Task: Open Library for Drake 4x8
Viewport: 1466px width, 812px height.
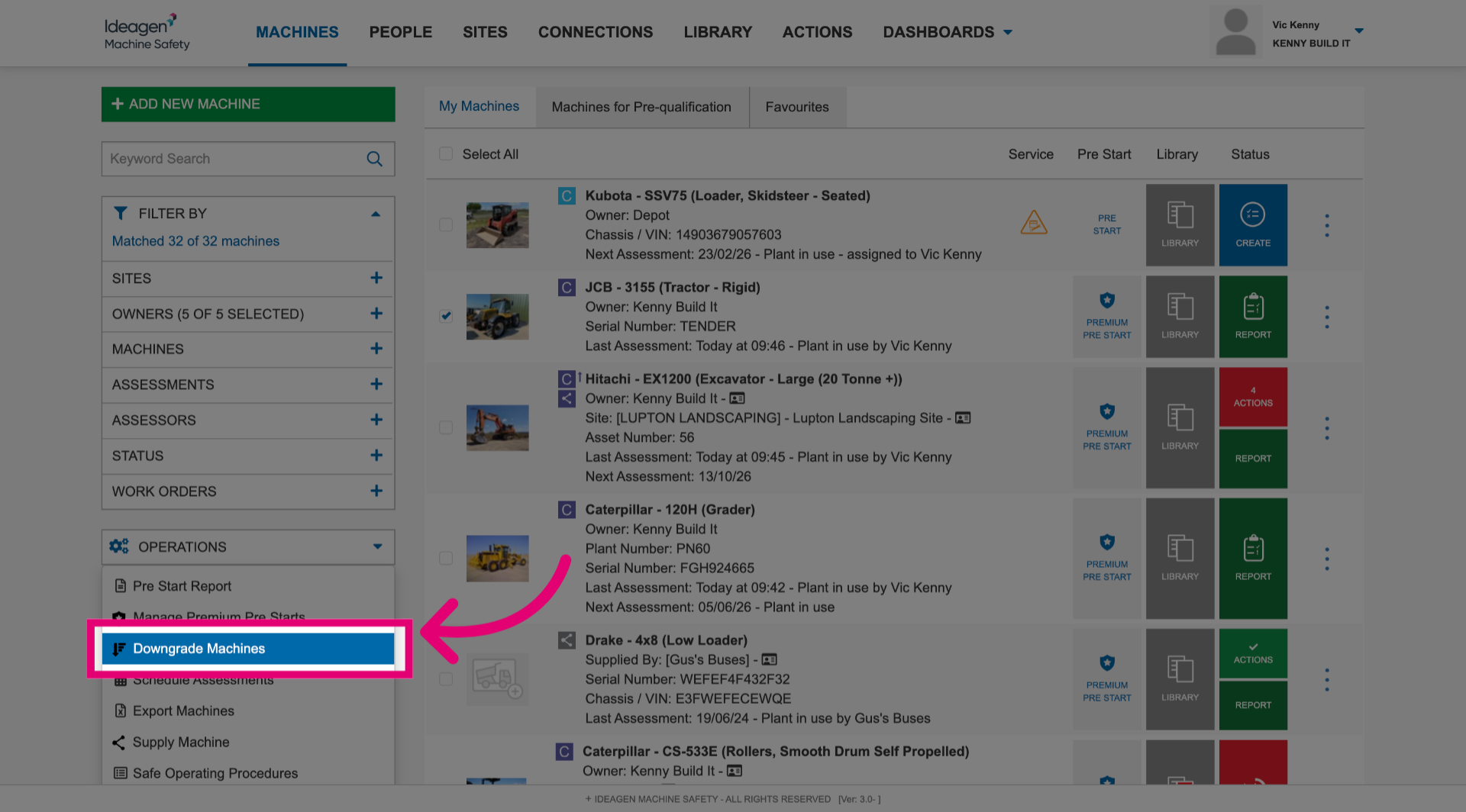Action: tap(1180, 679)
